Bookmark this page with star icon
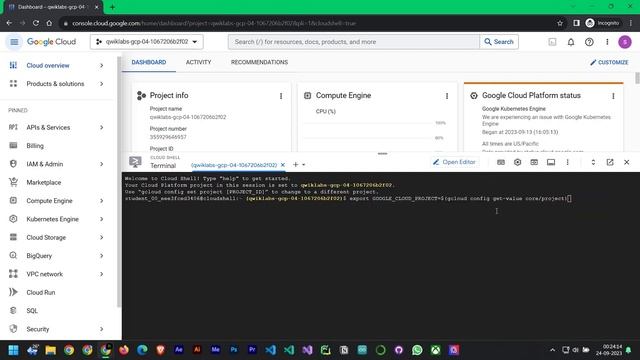640x360 pixels. 560,23
